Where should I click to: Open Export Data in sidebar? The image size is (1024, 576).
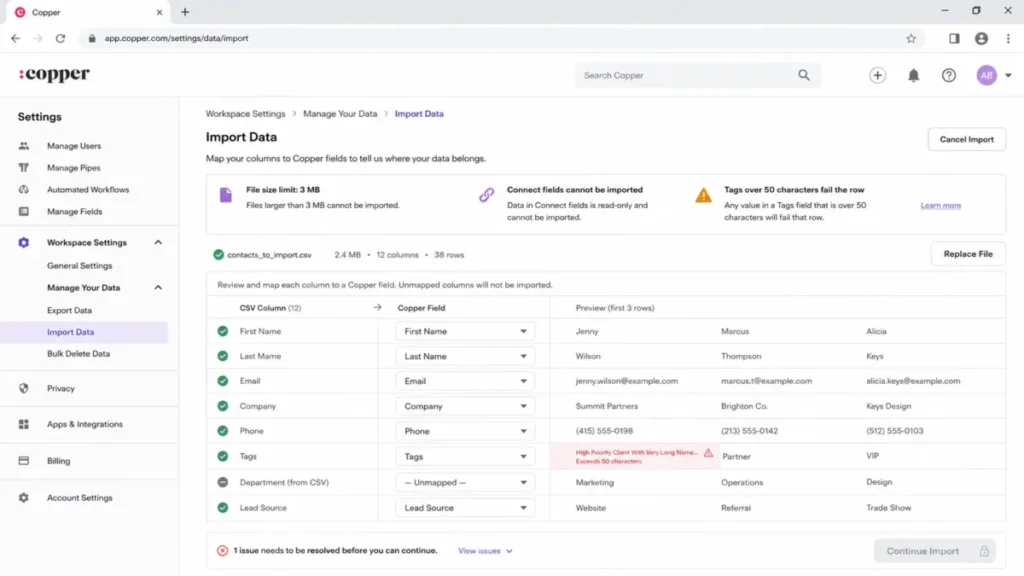[69, 310]
